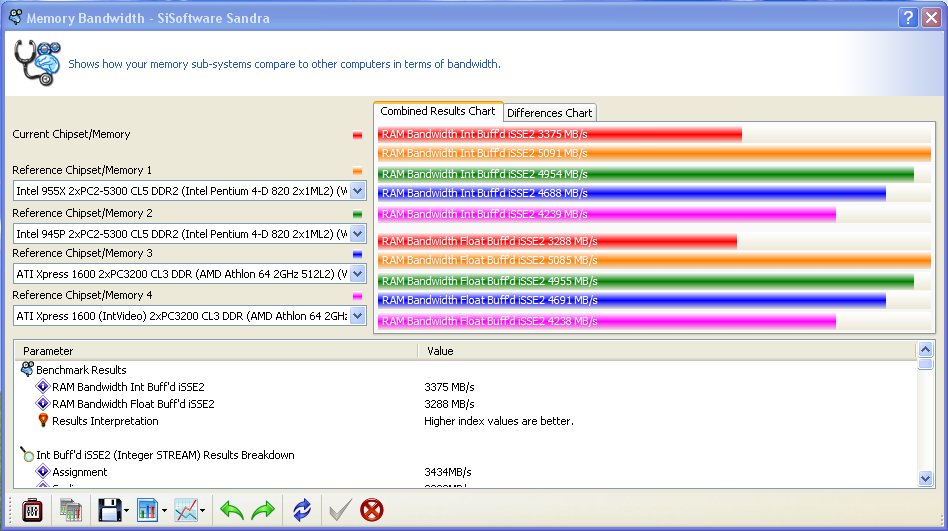Click the help question mark button
948x531 pixels.
908,18
